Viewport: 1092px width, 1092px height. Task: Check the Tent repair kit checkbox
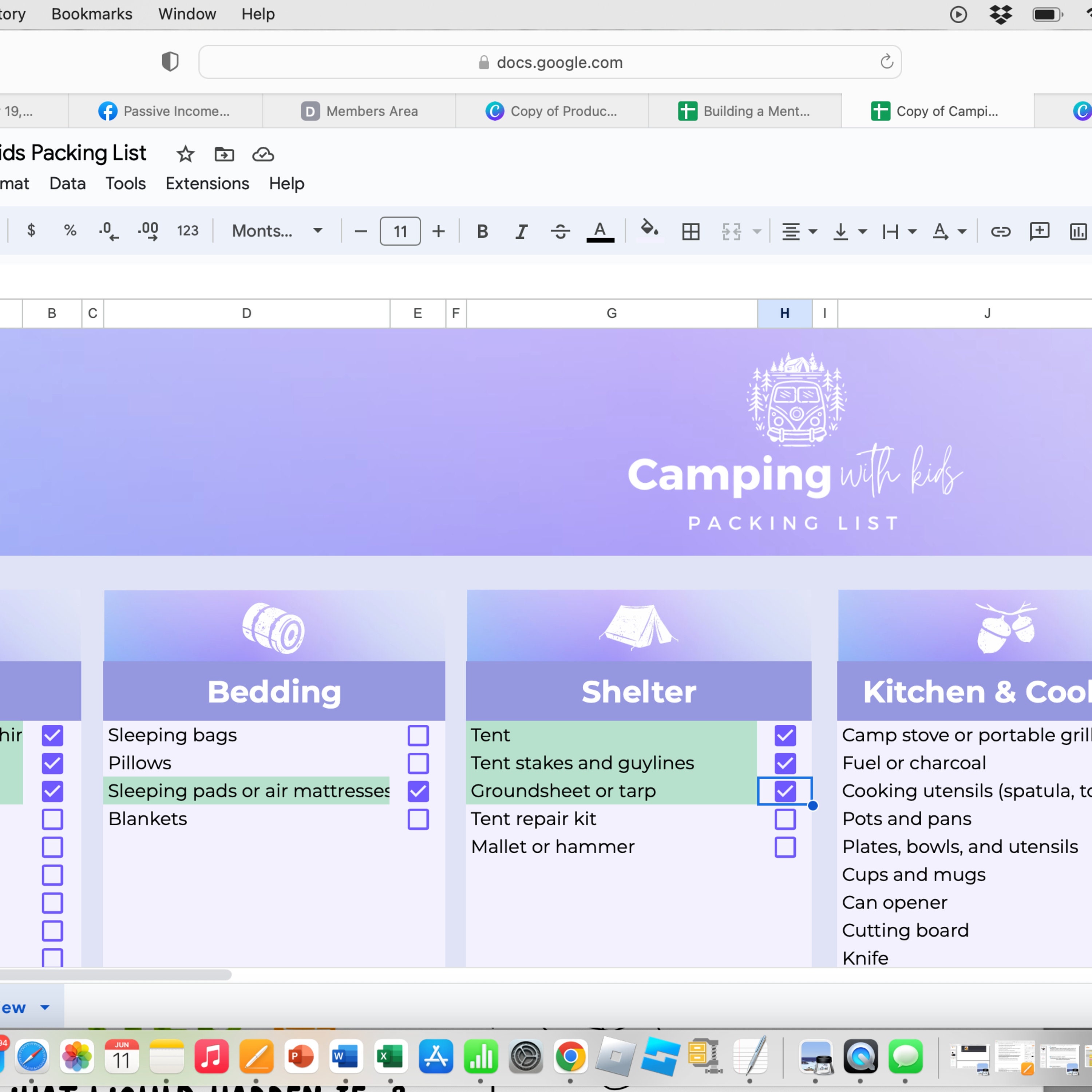[x=785, y=819]
